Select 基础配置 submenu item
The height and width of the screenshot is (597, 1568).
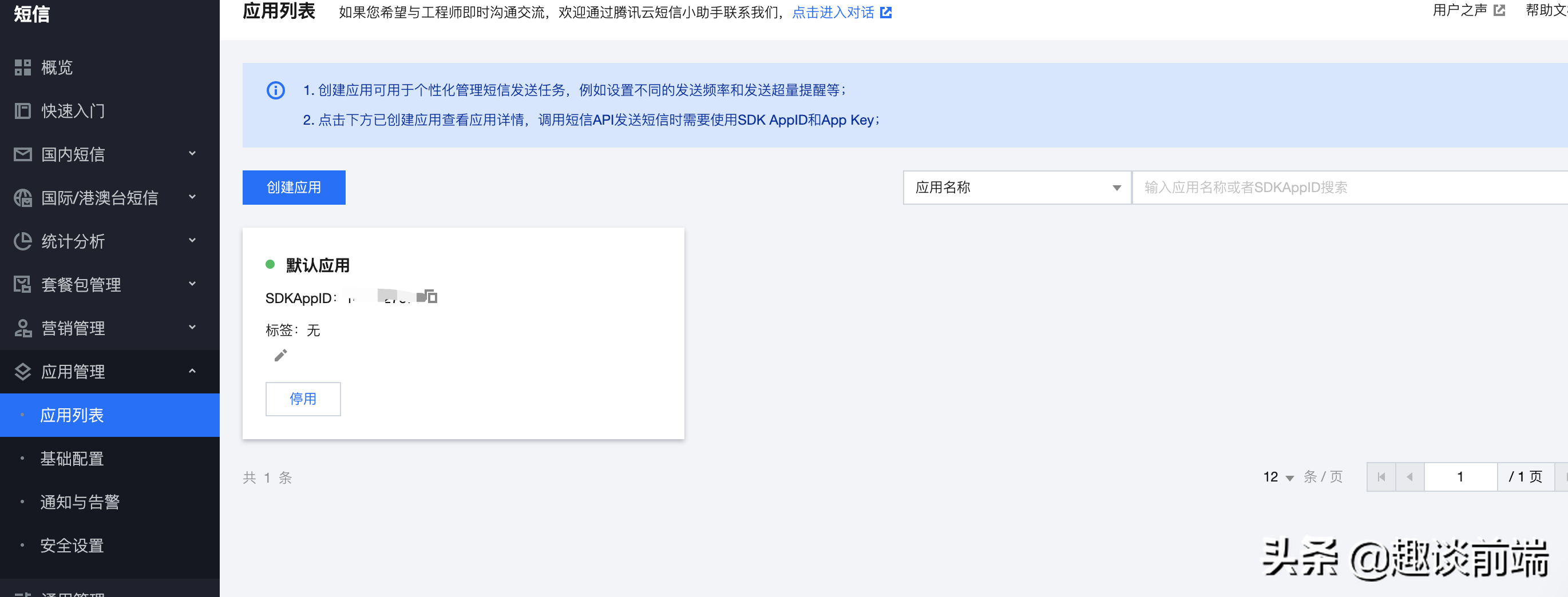click(x=109, y=459)
